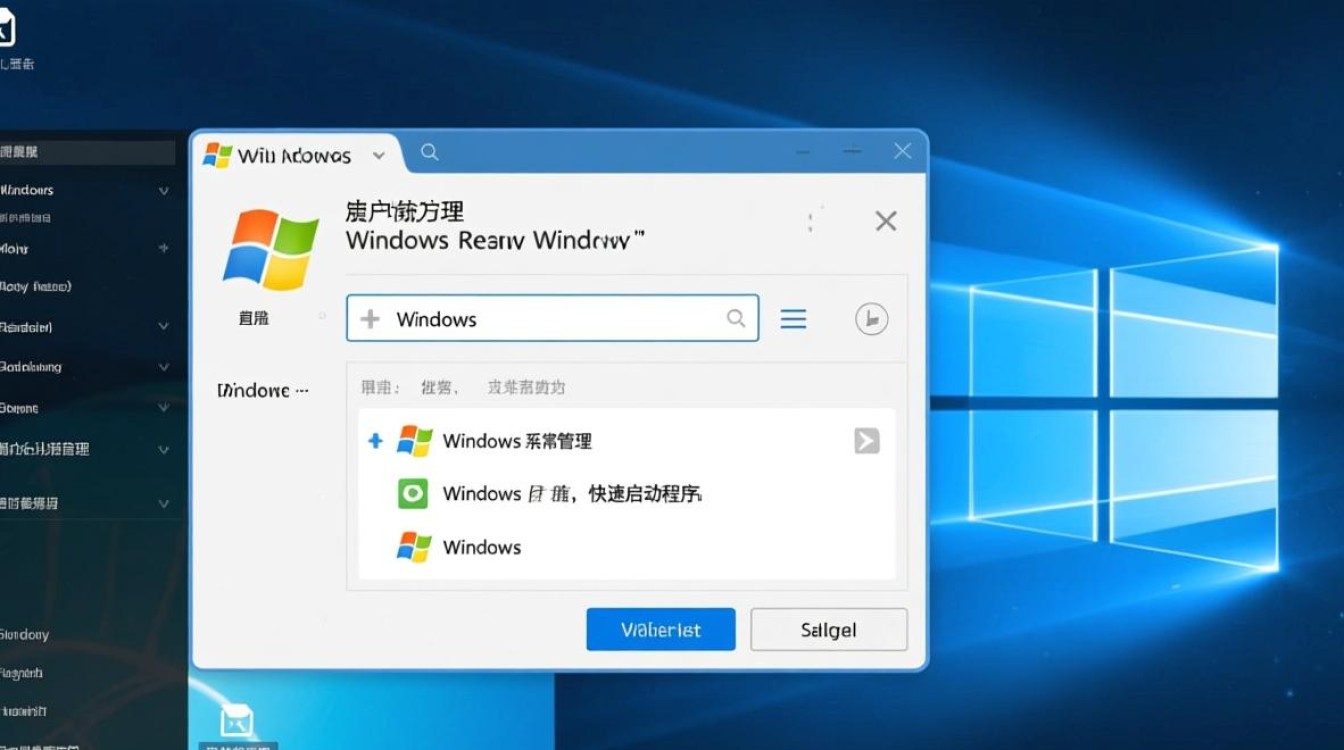This screenshot has height=750, width=1344.
Task: Click the plus icon inside the search field
Action: click(371, 318)
